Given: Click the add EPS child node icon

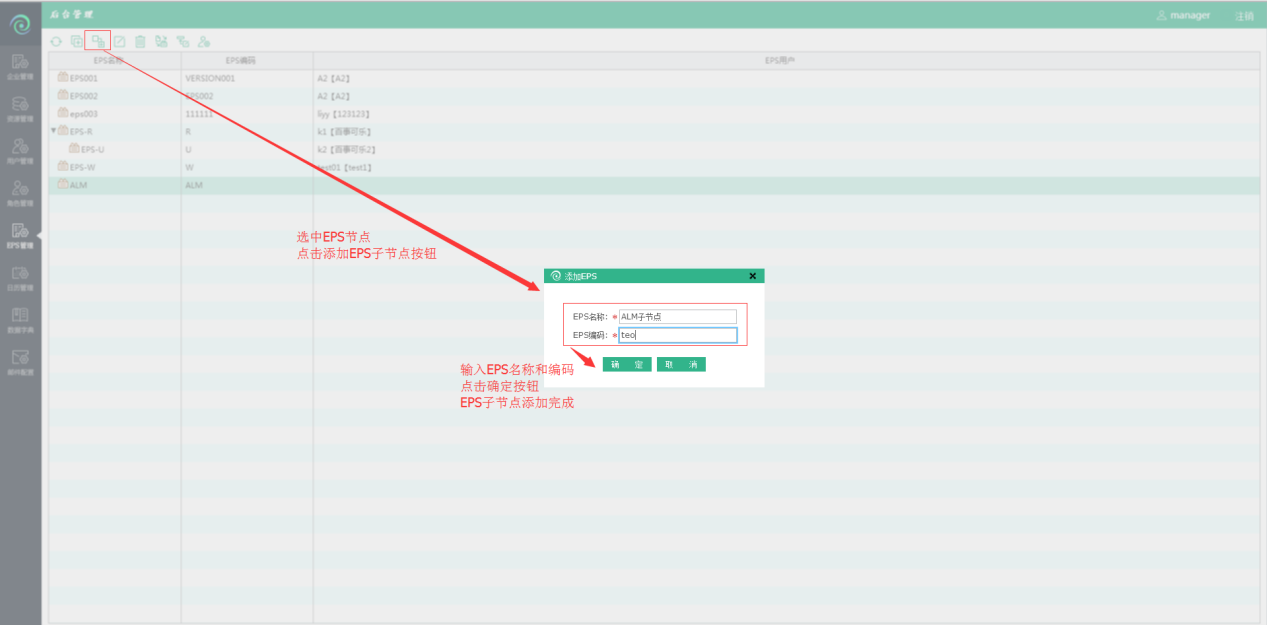Looking at the screenshot, I should click(x=97, y=40).
